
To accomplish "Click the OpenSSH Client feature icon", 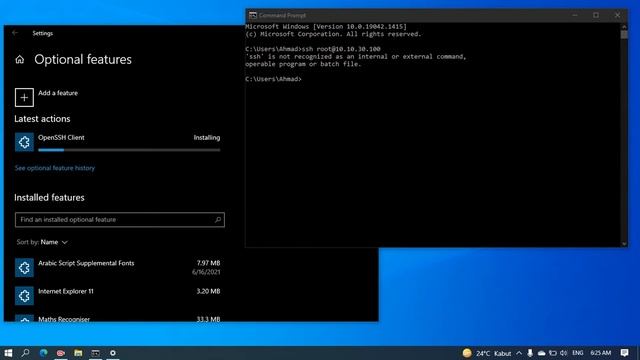I will (24, 142).
